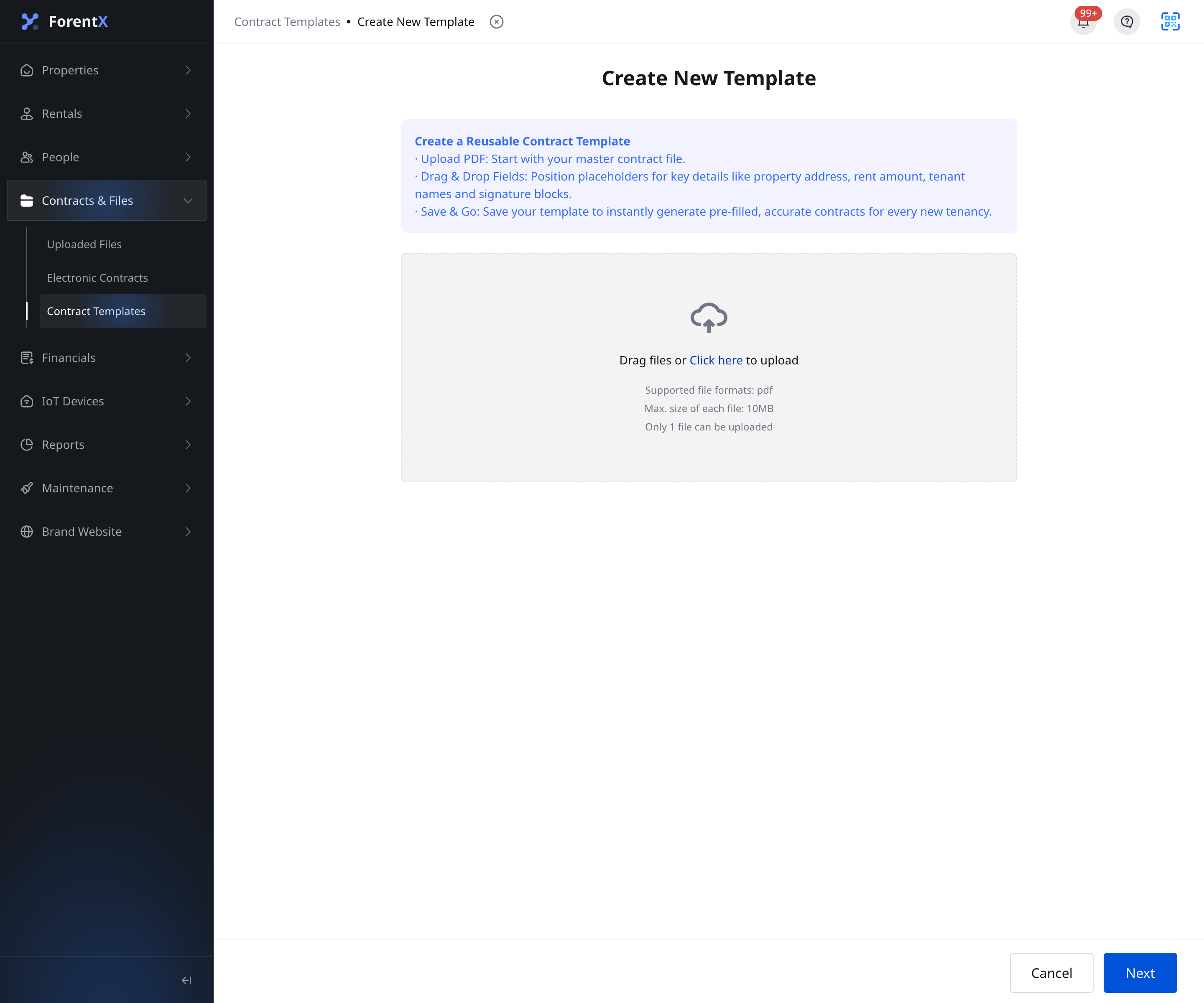Screen dimensions: 1204x1003
Task: Select the Rentals menu label
Action: (x=62, y=114)
